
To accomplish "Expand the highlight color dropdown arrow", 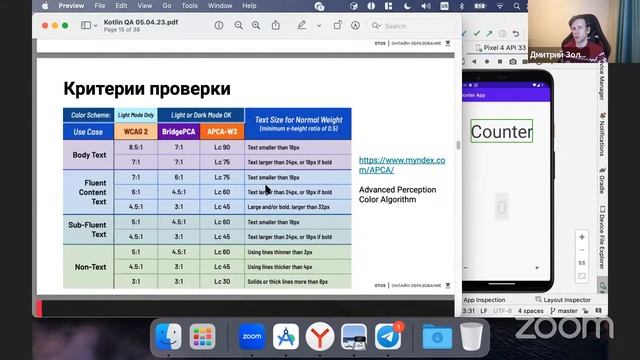I will pyautogui.click(x=319, y=26).
